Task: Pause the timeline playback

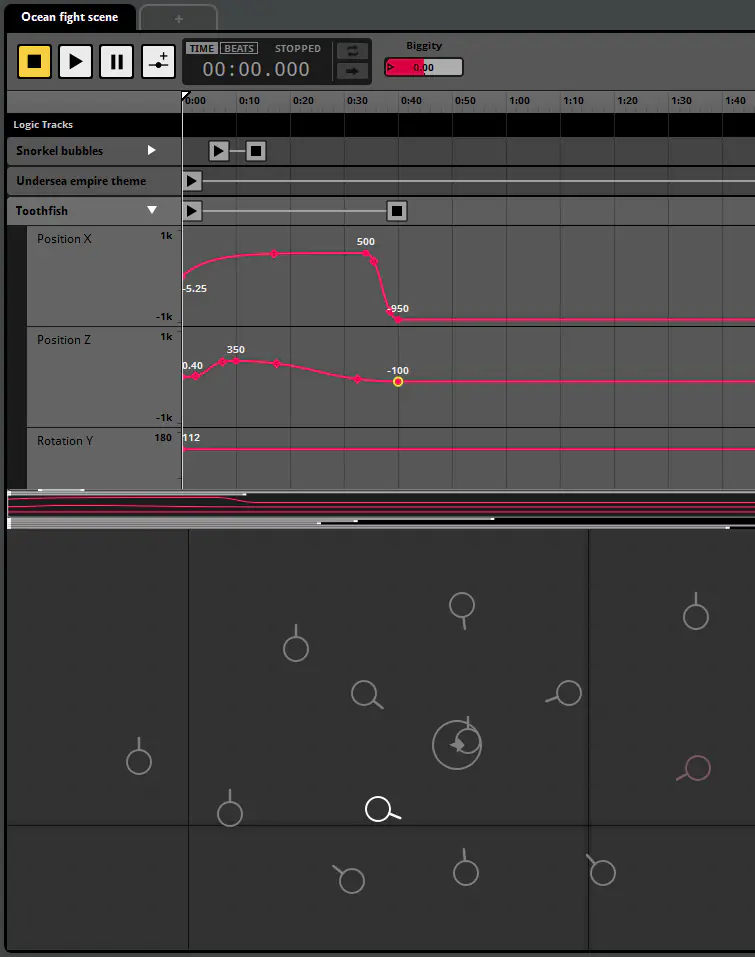Action: (x=117, y=61)
